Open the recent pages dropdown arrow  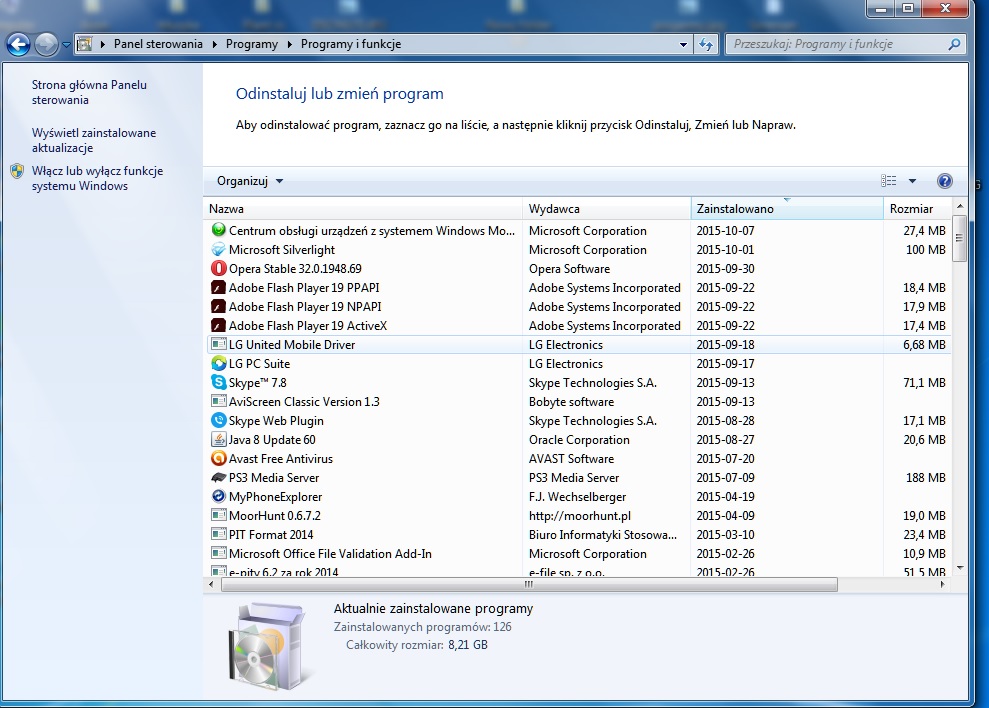pyautogui.click(x=66, y=45)
